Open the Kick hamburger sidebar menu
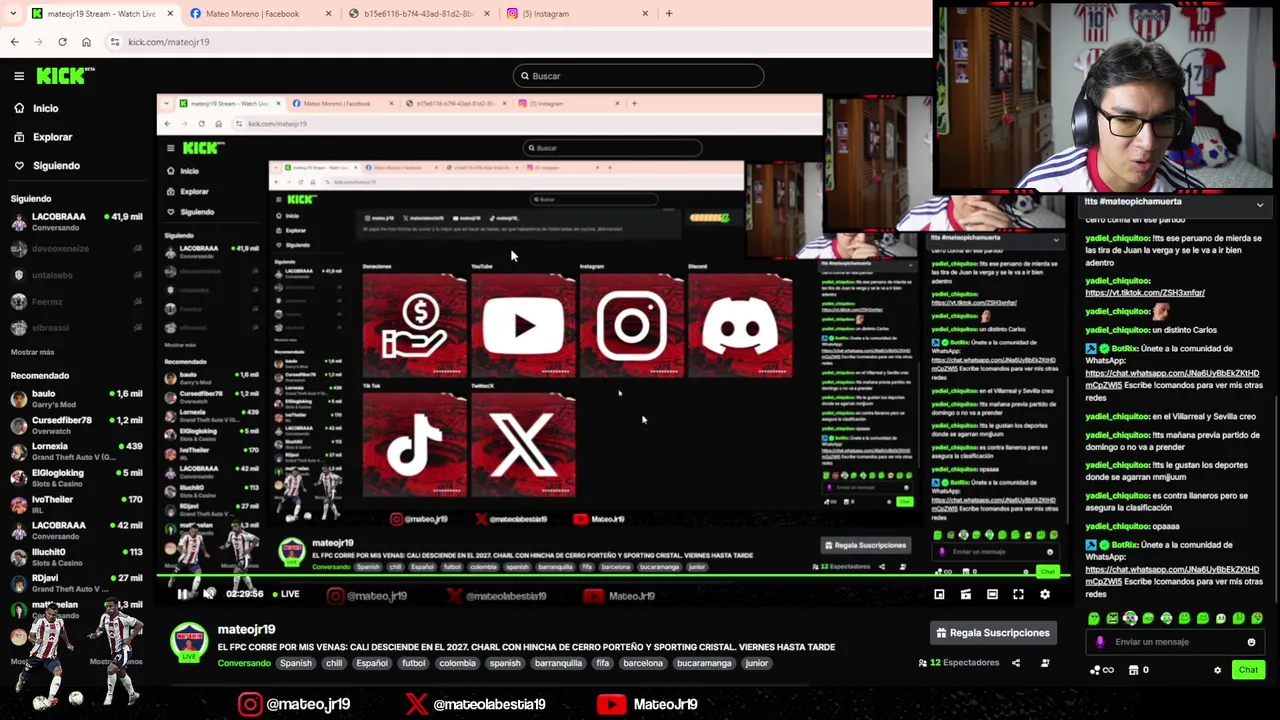1280x720 pixels. [19, 76]
